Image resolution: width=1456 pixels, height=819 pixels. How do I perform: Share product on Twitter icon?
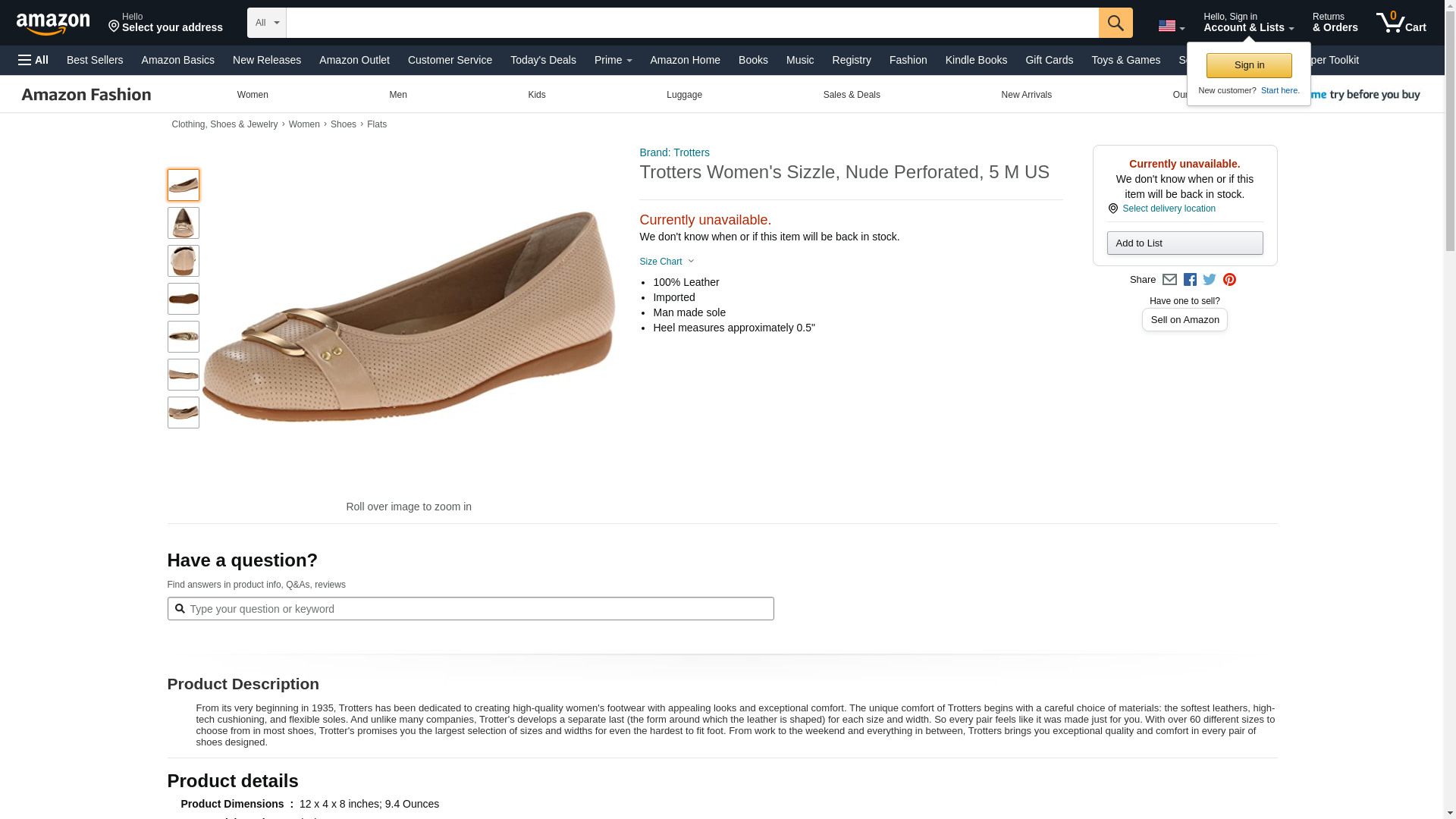(x=1210, y=280)
